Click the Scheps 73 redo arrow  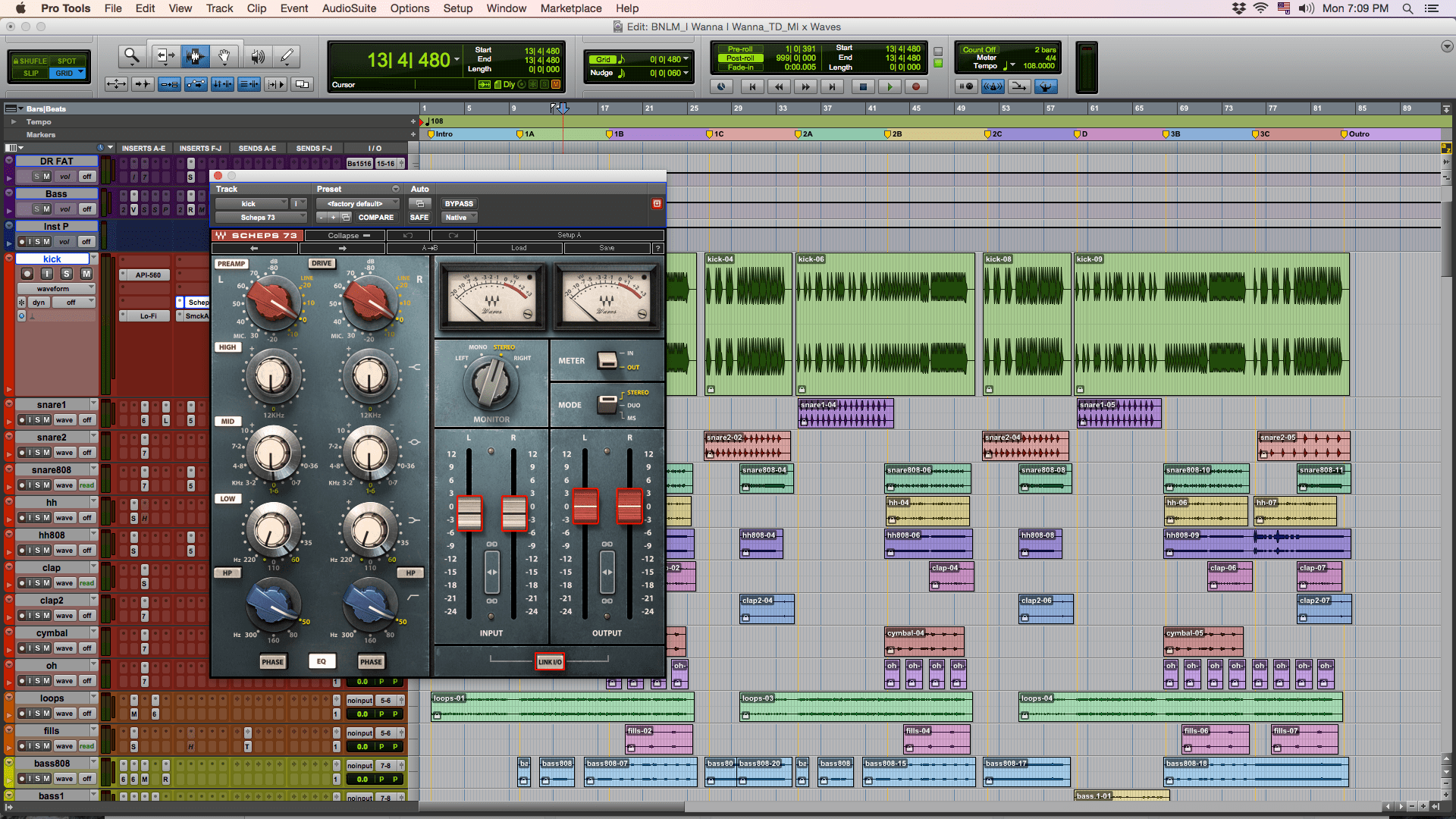[453, 236]
